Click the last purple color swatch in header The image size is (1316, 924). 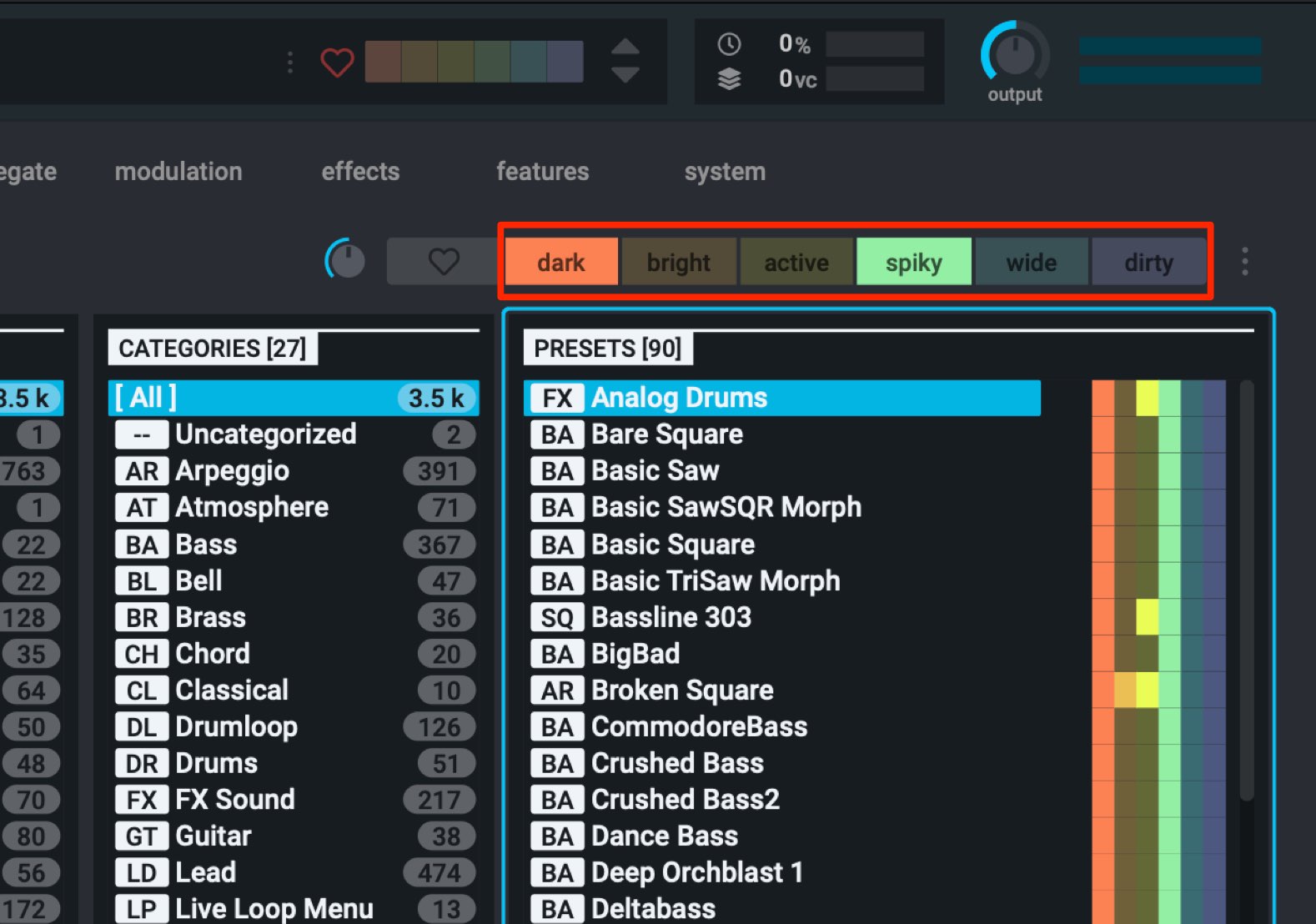click(x=565, y=62)
